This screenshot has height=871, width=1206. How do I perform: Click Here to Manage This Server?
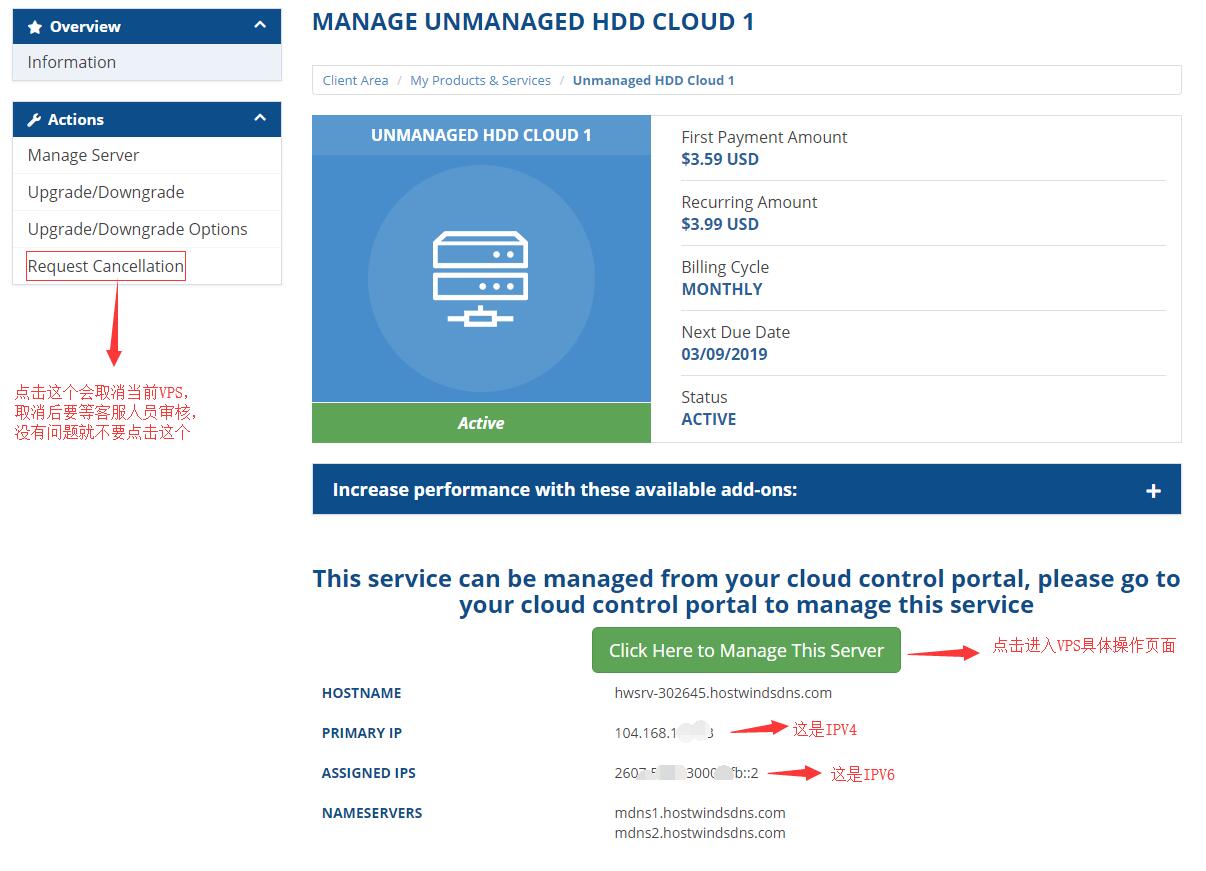746,649
